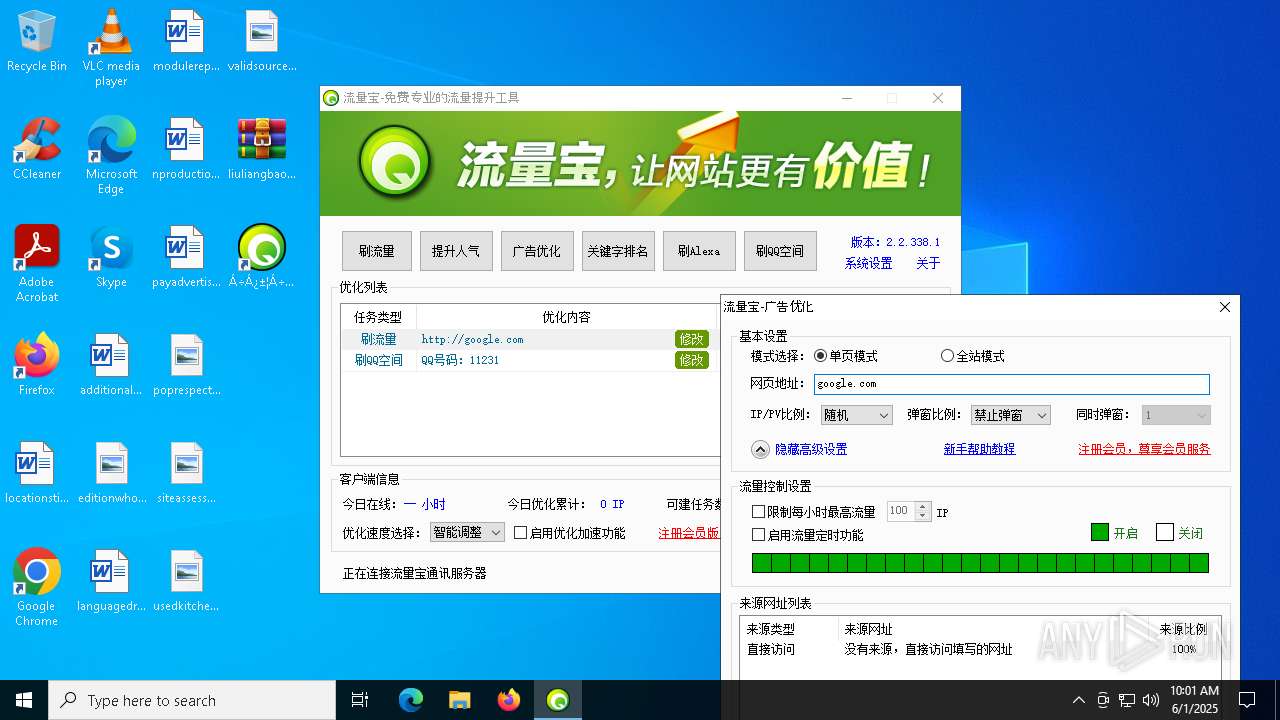The height and width of the screenshot is (720, 1280).
Task: Open Firefox desktop shortcut
Action: (x=37, y=364)
